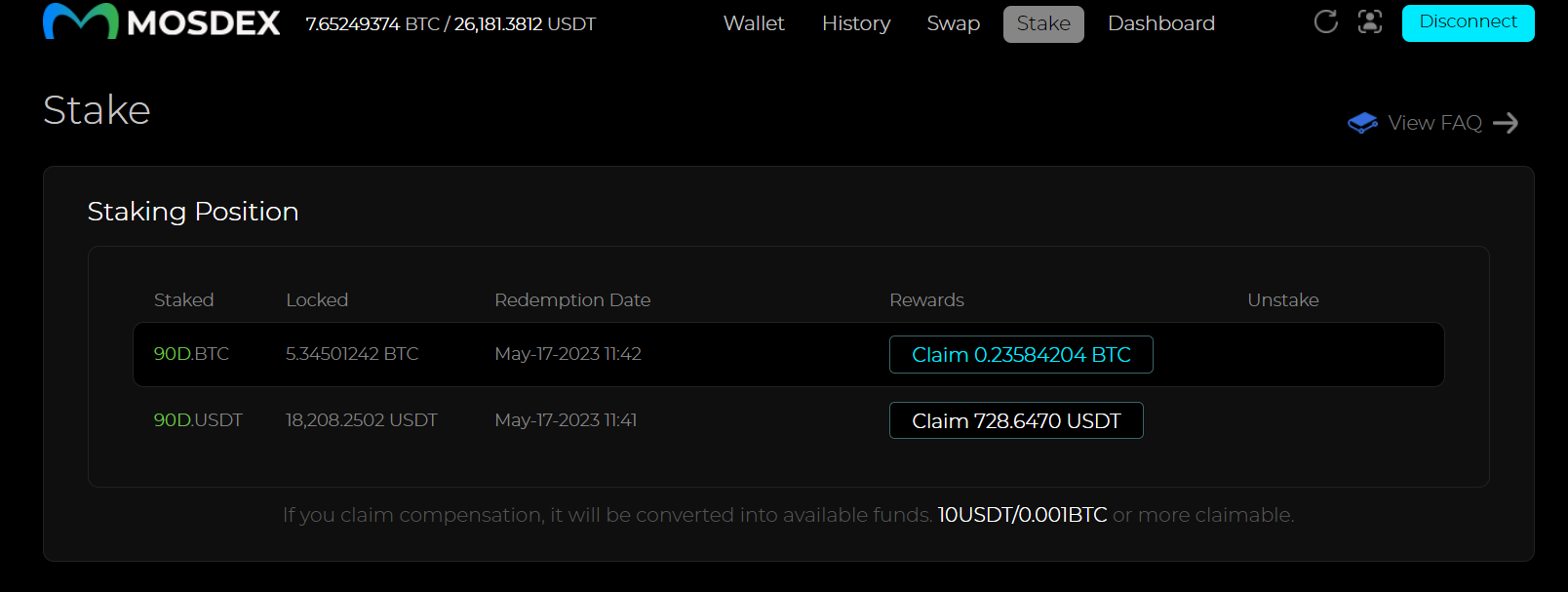Switch to the Swap tab
This screenshot has height=592, width=1568.
[x=953, y=23]
